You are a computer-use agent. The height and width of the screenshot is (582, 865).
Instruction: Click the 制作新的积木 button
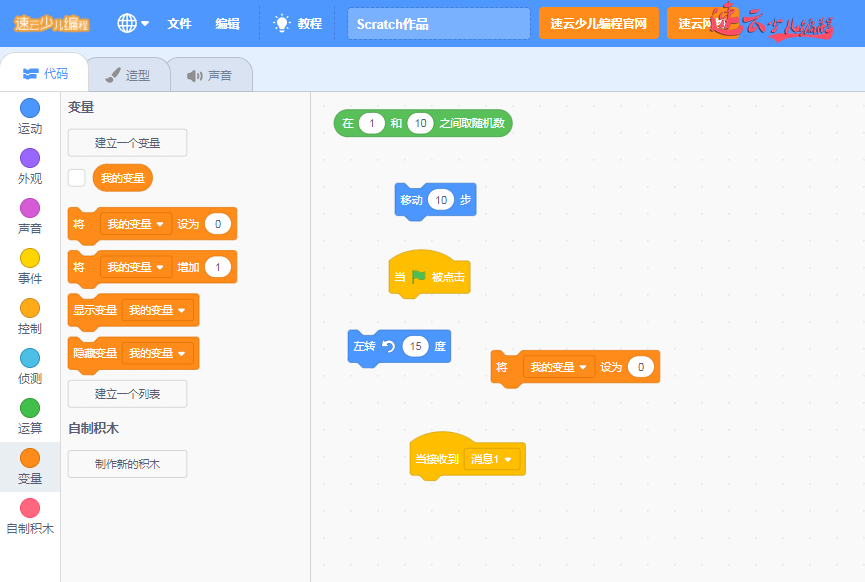pyautogui.click(x=127, y=464)
